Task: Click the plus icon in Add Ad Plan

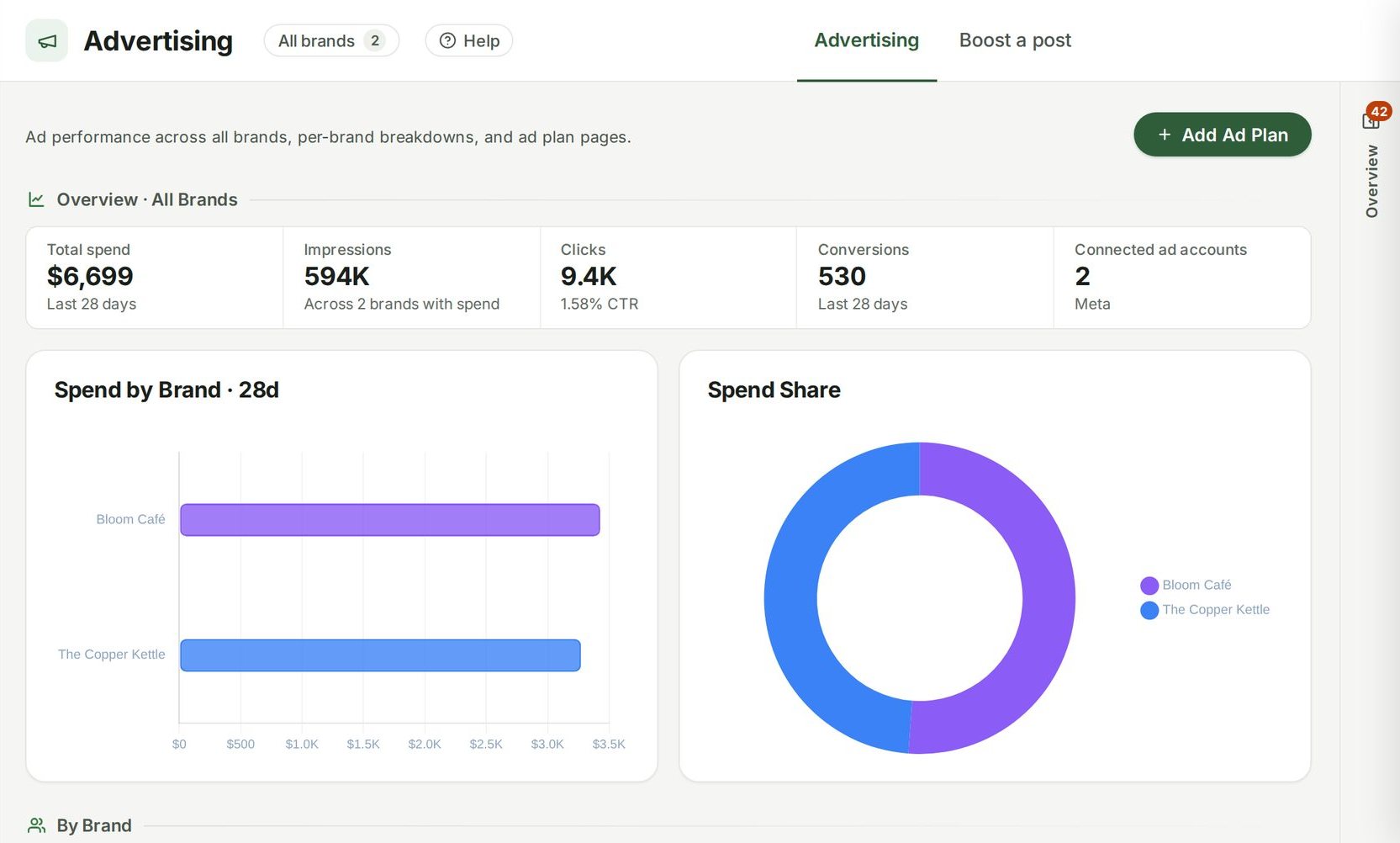Action: pyautogui.click(x=1165, y=135)
